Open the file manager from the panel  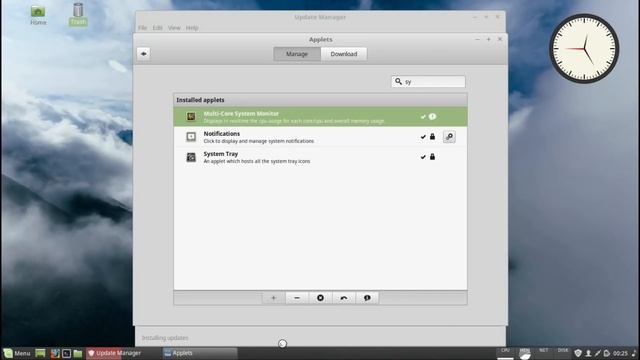coord(78,353)
